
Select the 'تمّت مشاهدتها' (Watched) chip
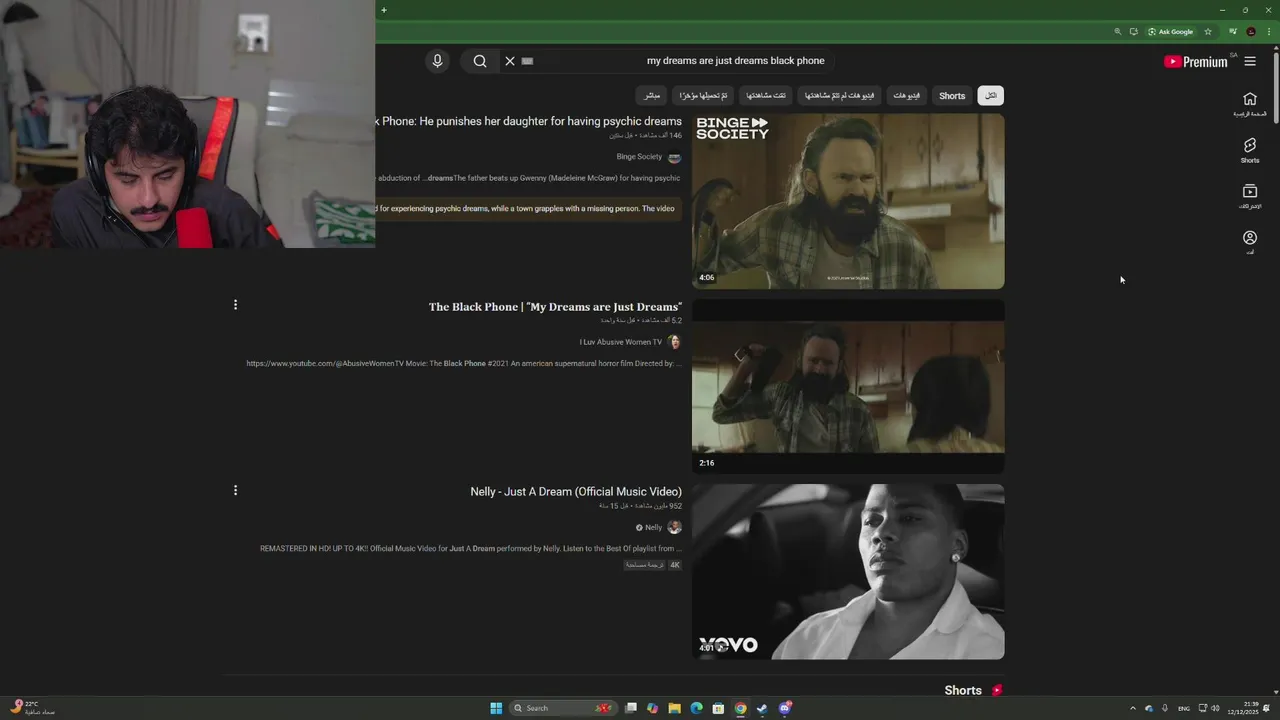(766, 96)
